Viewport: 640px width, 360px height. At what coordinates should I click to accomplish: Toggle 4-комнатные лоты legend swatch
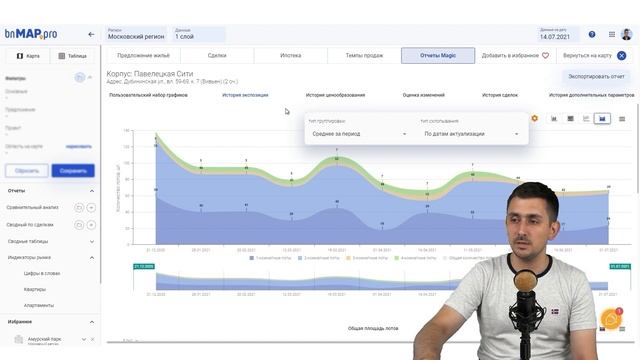(397, 258)
